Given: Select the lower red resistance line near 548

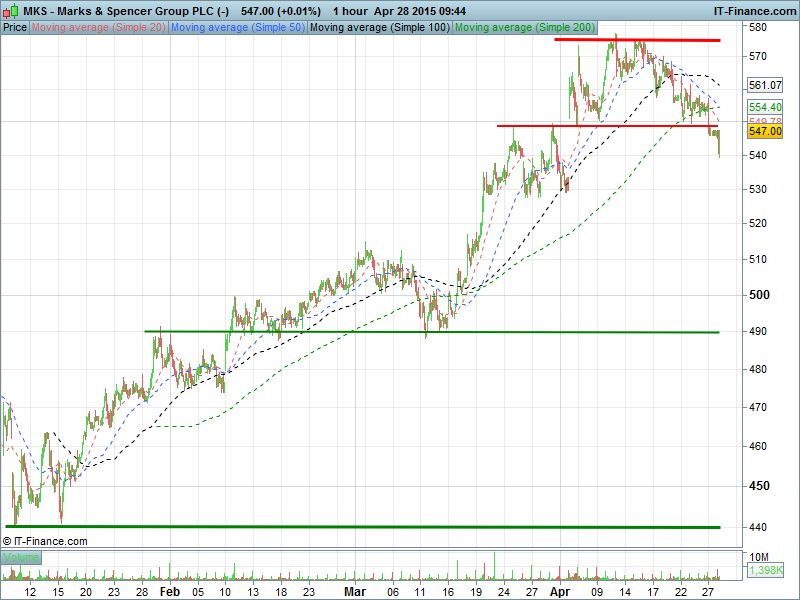Looking at the screenshot, I should pyautogui.click(x=600, y=126).
